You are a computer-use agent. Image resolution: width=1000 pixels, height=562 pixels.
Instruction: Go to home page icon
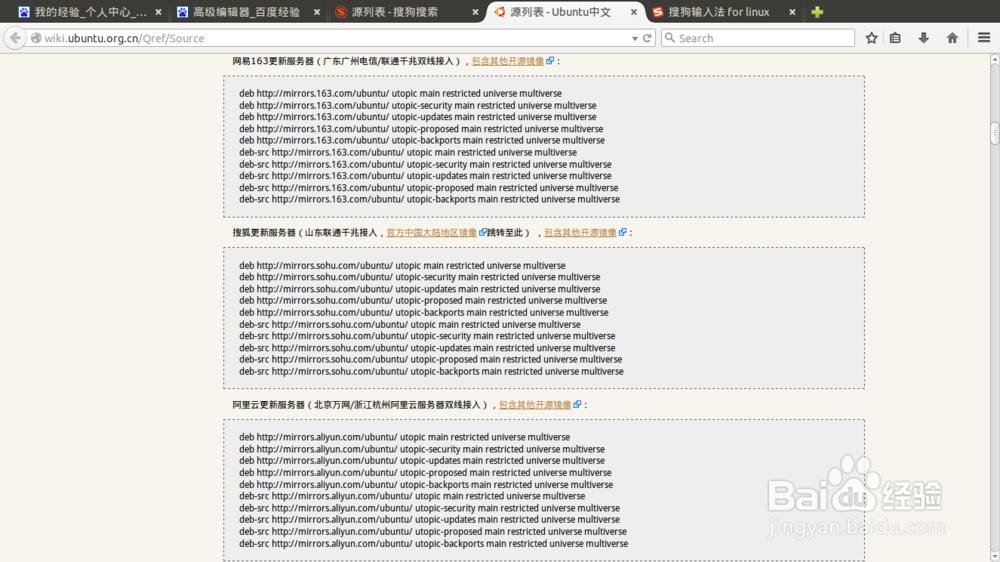tap(952, 38)
